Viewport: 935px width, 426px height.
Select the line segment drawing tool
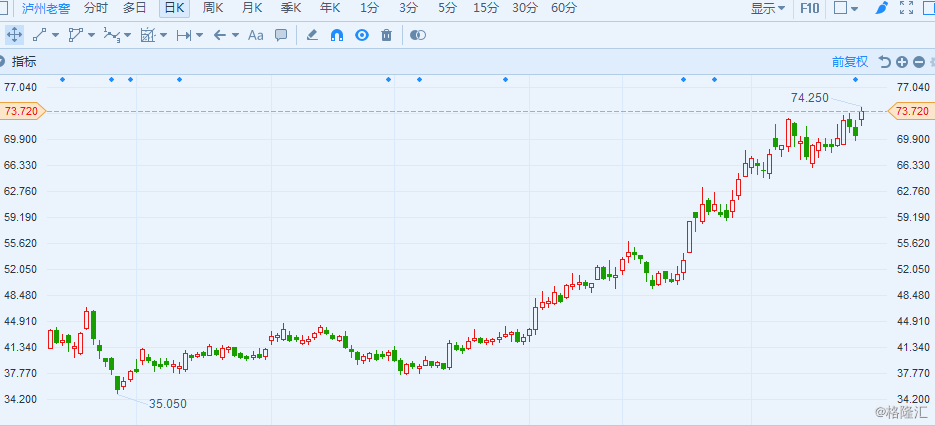coord(39,35)
